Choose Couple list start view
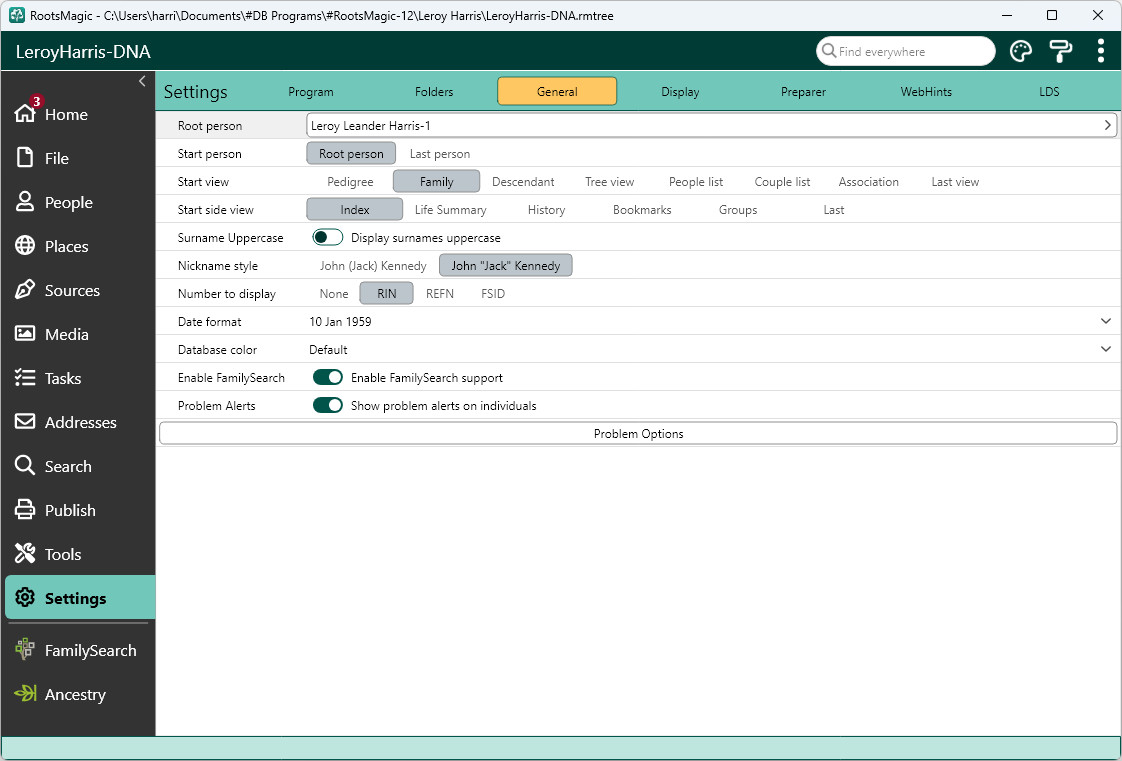 click(782, 182)
